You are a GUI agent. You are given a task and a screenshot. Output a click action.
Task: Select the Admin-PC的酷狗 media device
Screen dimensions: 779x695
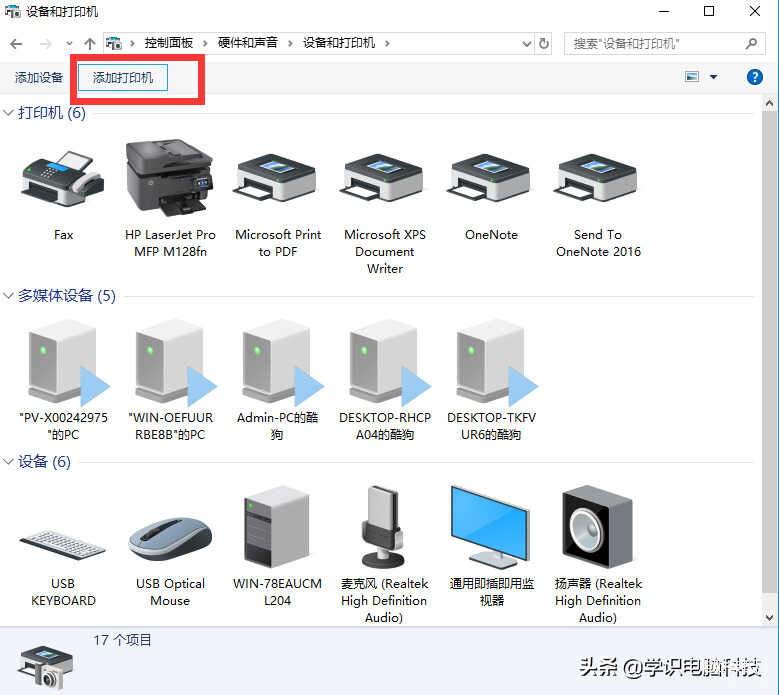[282, 362]
